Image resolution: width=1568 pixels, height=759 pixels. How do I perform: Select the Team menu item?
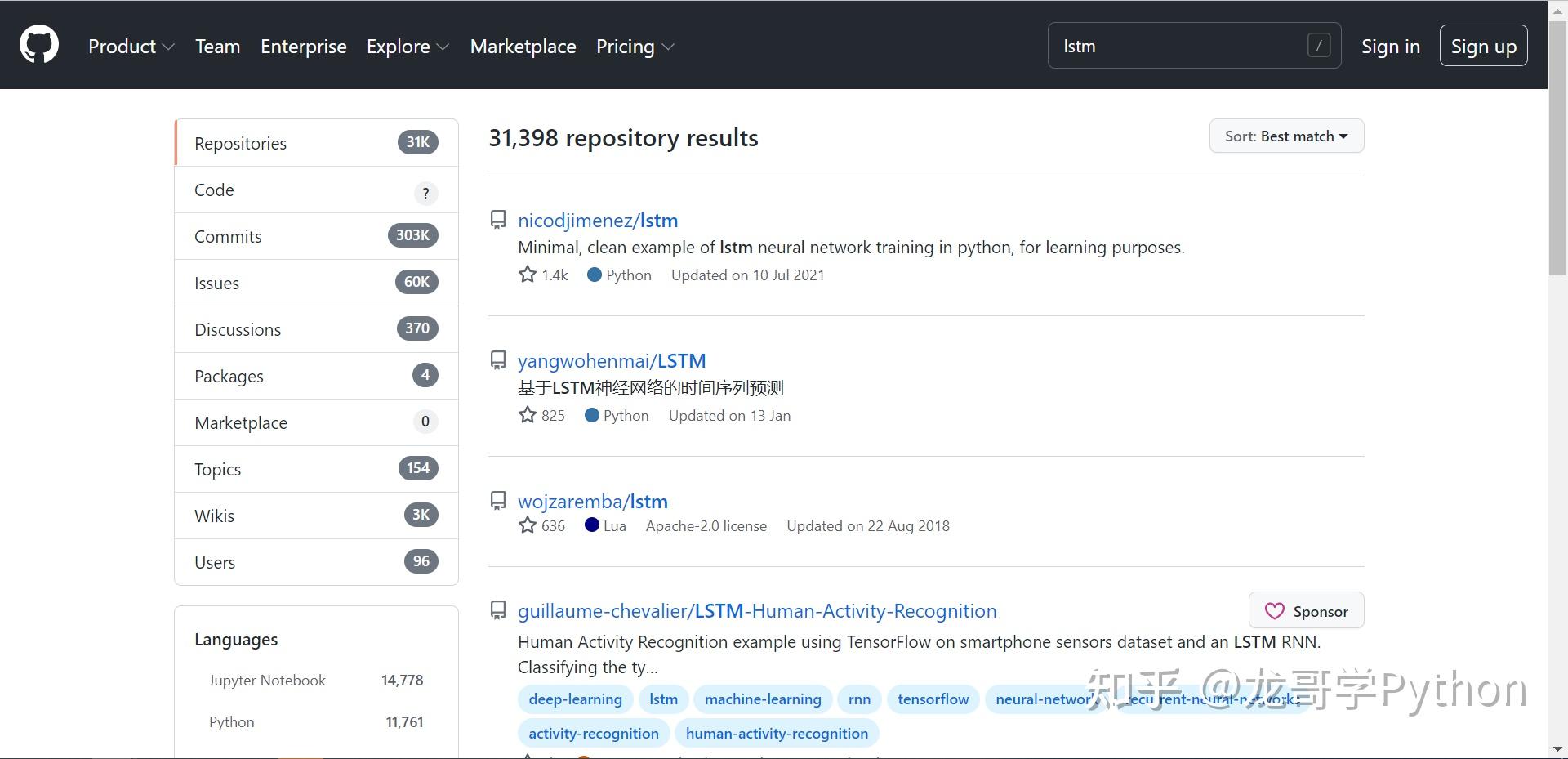217,47
